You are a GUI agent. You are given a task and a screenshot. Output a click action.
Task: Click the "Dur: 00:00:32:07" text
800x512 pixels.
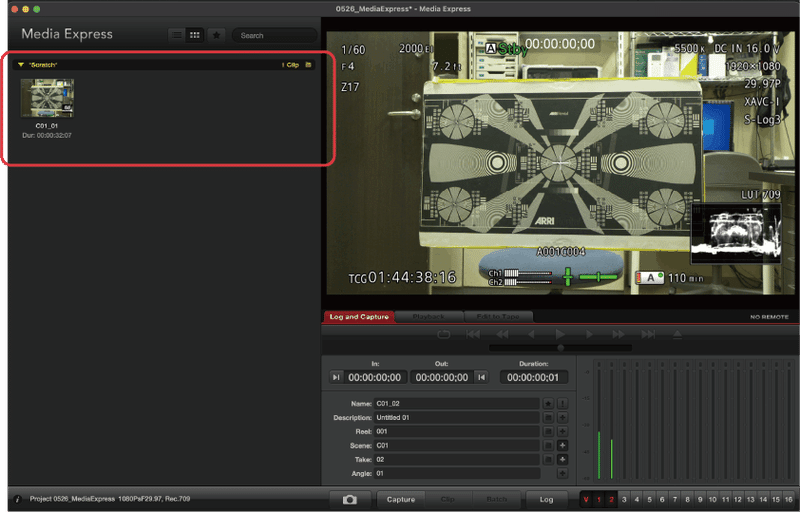click(47, 136)
